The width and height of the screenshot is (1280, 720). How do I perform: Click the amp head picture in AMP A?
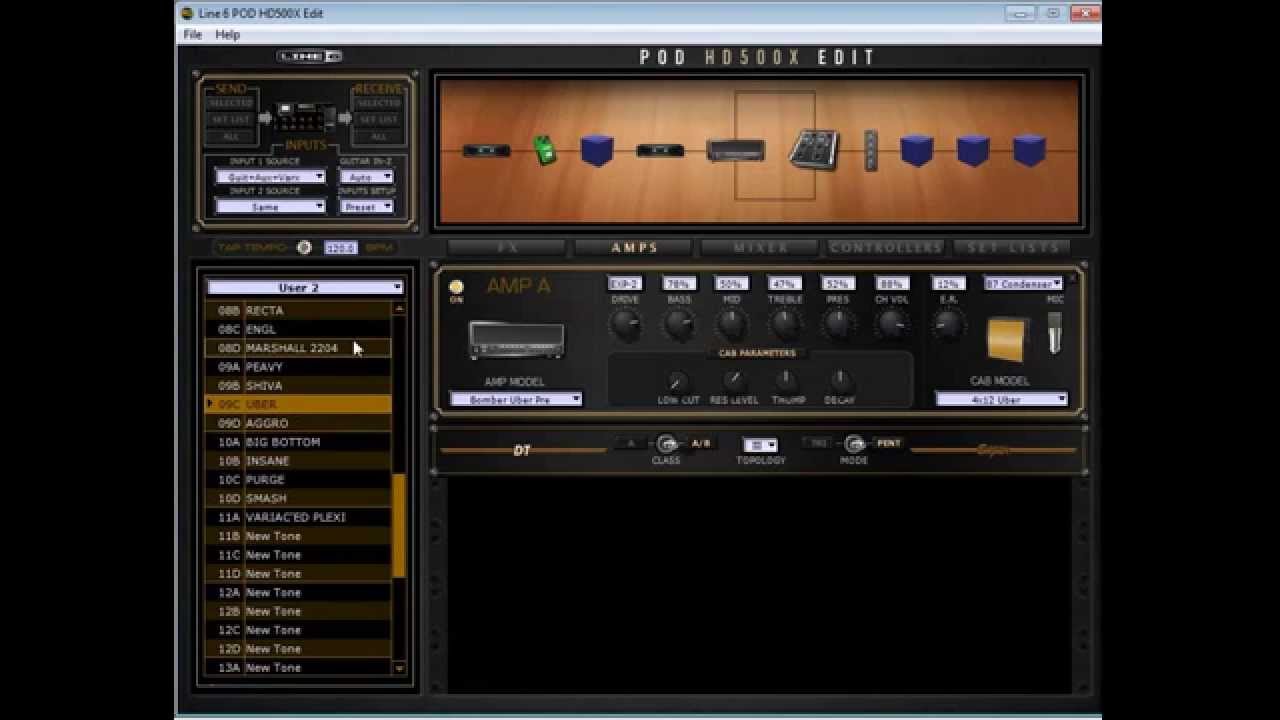[x=516, y=340]
